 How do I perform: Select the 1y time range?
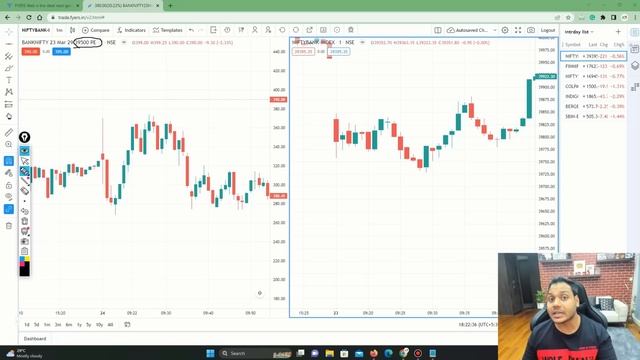coord(79,325)
